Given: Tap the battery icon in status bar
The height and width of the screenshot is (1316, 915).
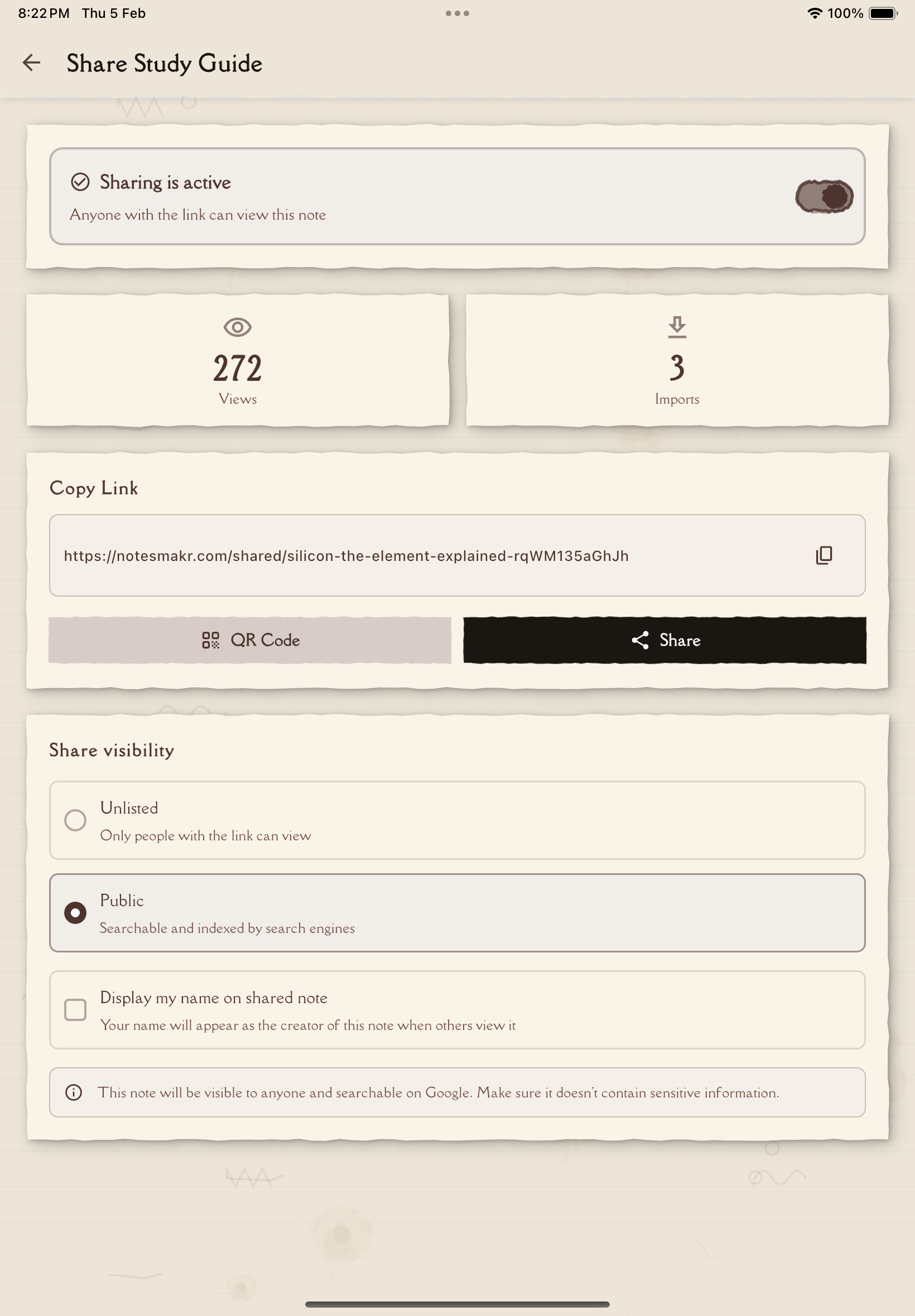Looking at the screenshot, I should [x=882, y=13].
